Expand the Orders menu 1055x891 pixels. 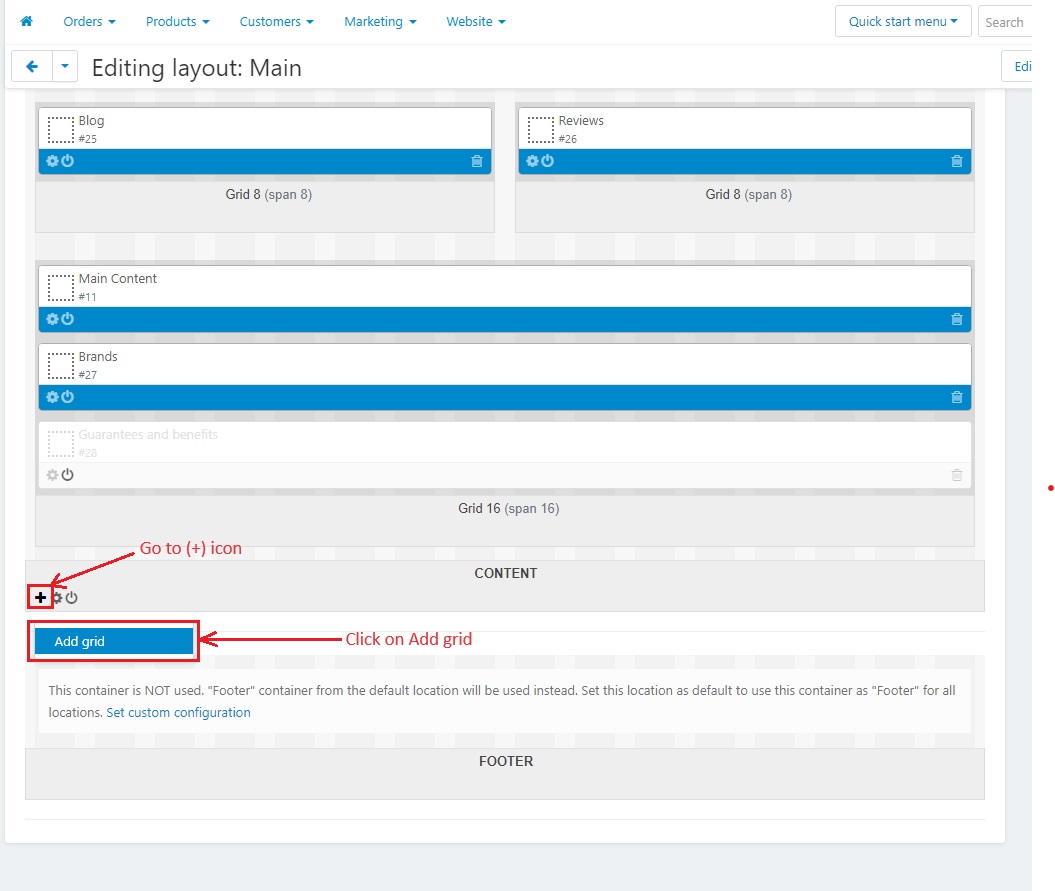point(89,22)
